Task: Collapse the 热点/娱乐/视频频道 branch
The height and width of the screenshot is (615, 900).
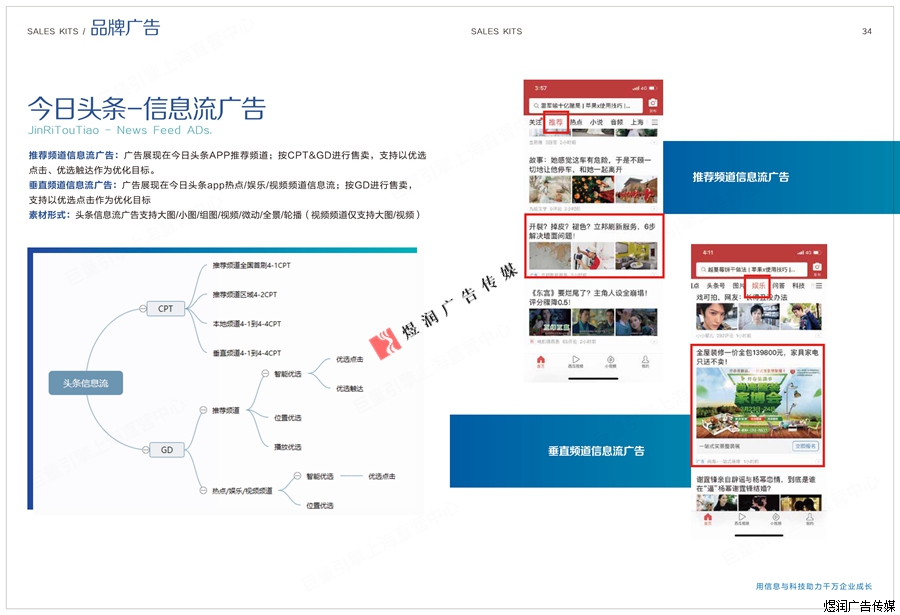Action: point(203,490)
